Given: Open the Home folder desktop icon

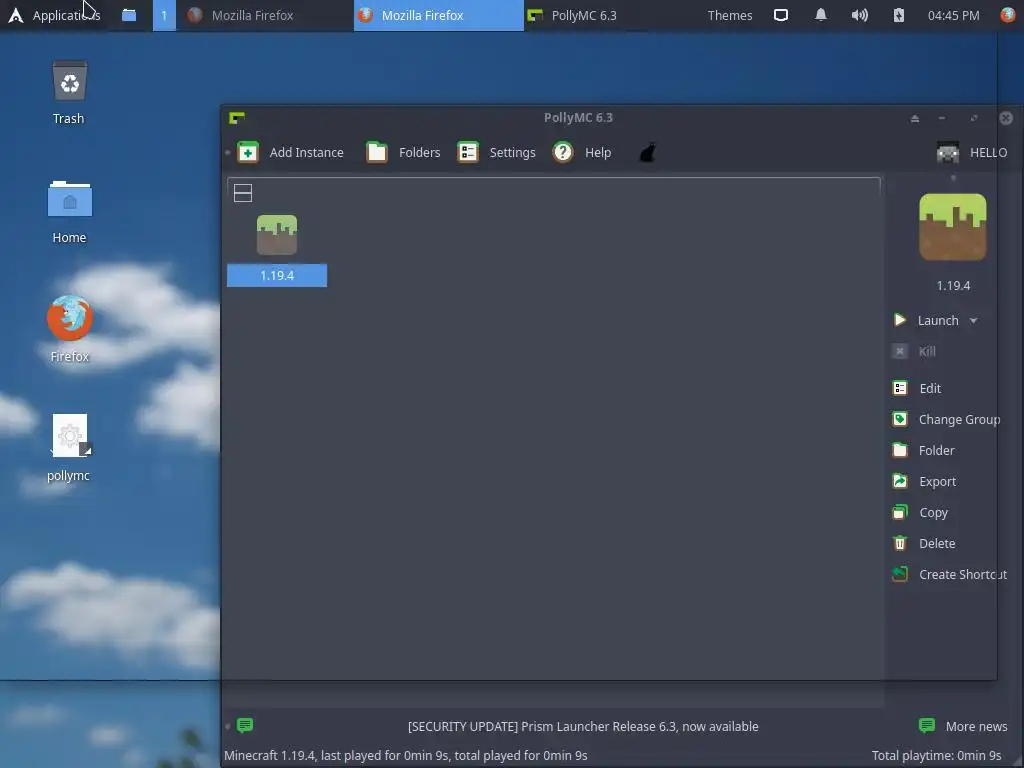Looking at the screenshot, I should point(69,211).
